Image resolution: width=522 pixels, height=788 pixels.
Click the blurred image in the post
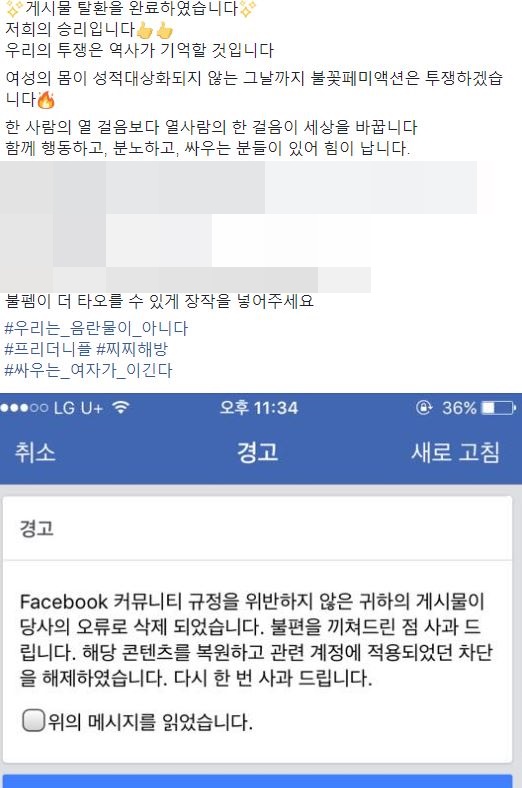pyautogui.click(x=239, y=227)
